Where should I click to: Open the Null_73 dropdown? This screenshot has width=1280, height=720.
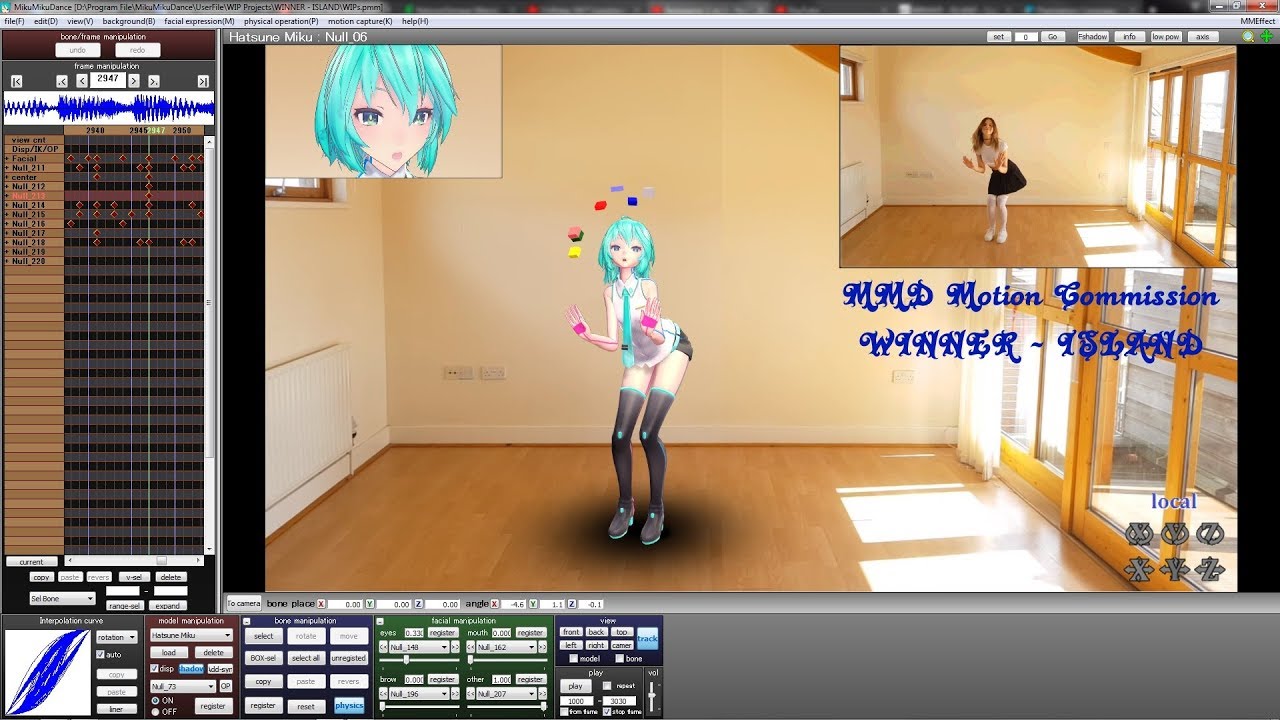[x=183, y=687]
